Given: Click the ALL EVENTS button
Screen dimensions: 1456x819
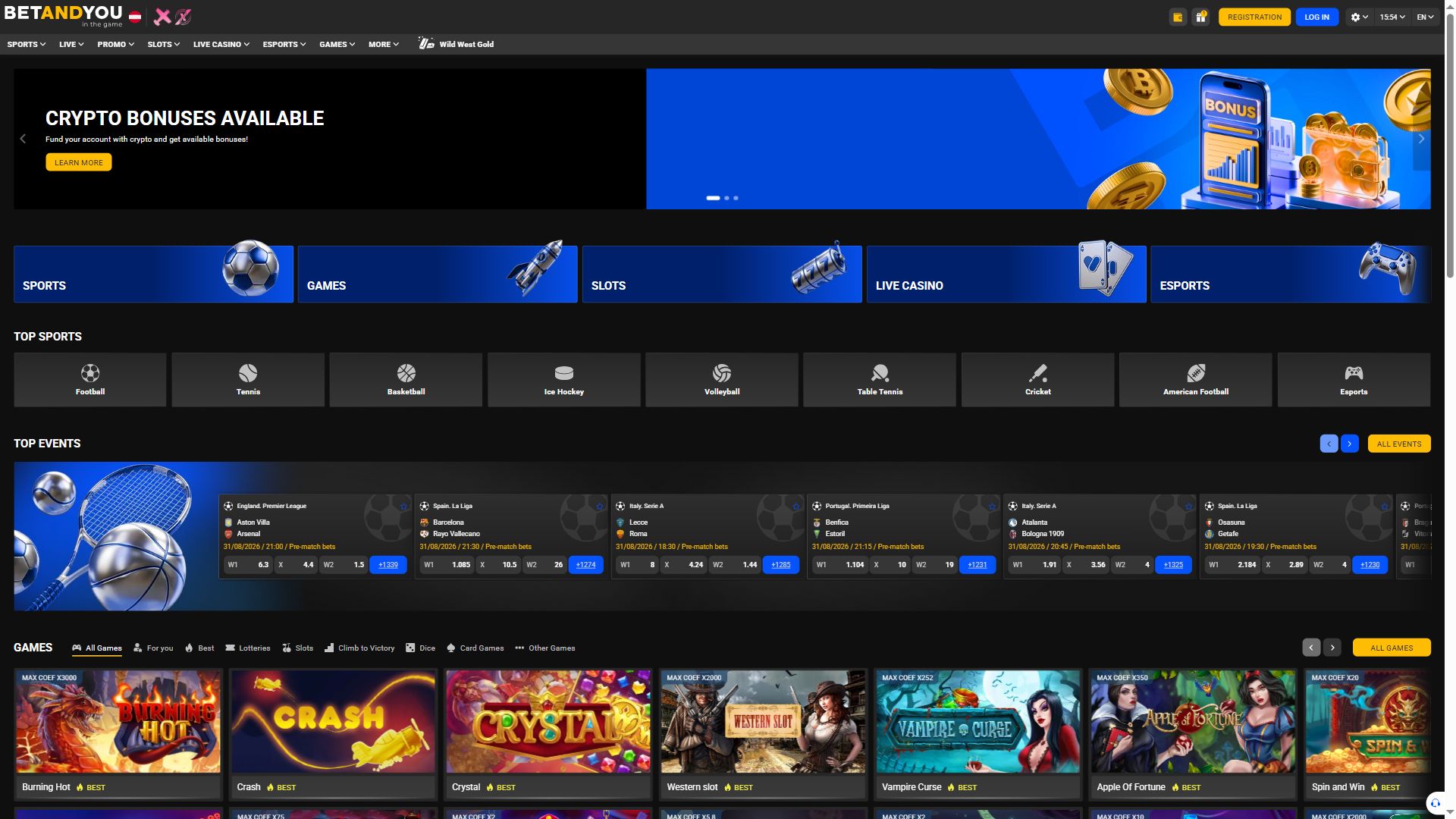Looking at the screenshot, I should [1399, 444].
